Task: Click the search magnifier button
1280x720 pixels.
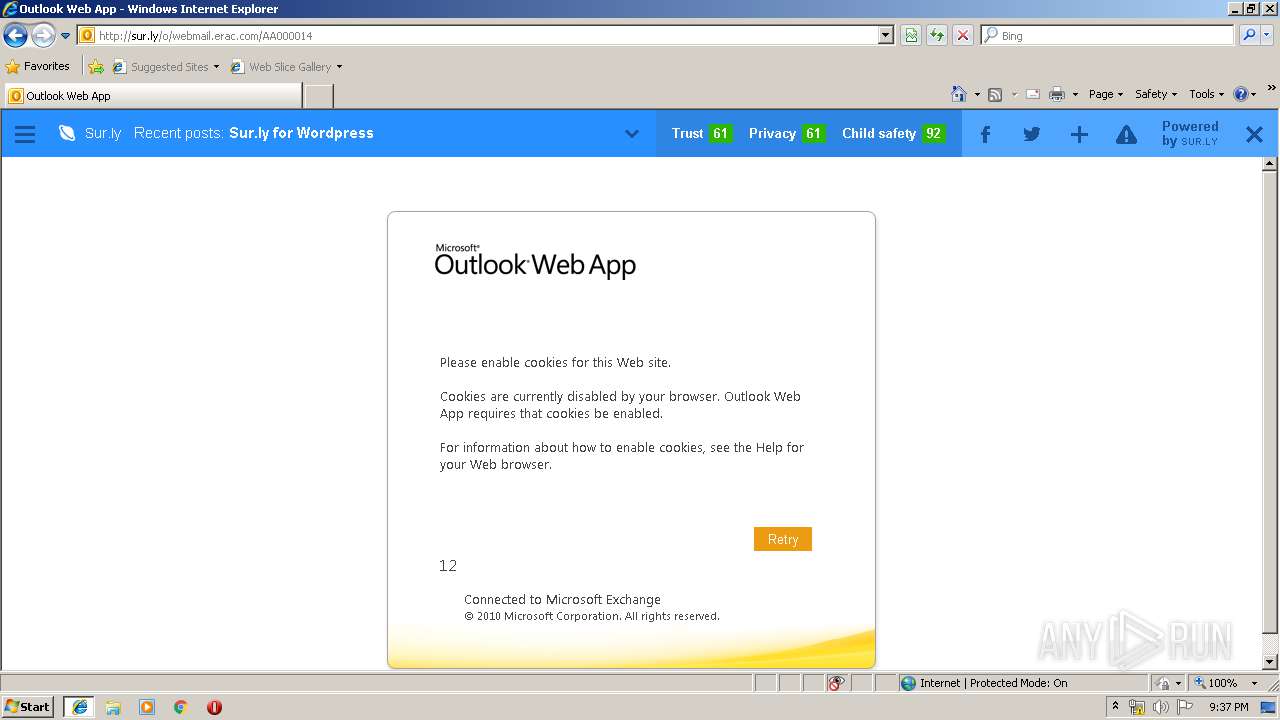Action: (x=1248, y=35)
